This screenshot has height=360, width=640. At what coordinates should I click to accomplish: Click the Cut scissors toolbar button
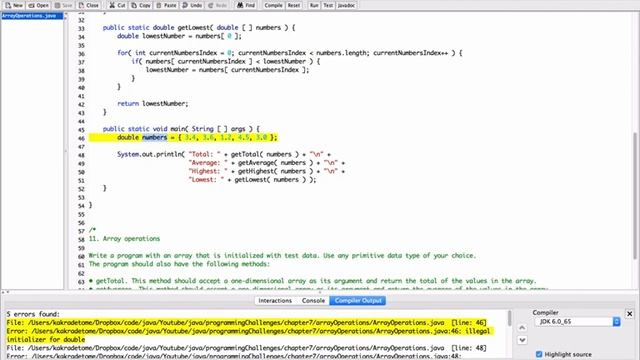(x=117, y=5)
